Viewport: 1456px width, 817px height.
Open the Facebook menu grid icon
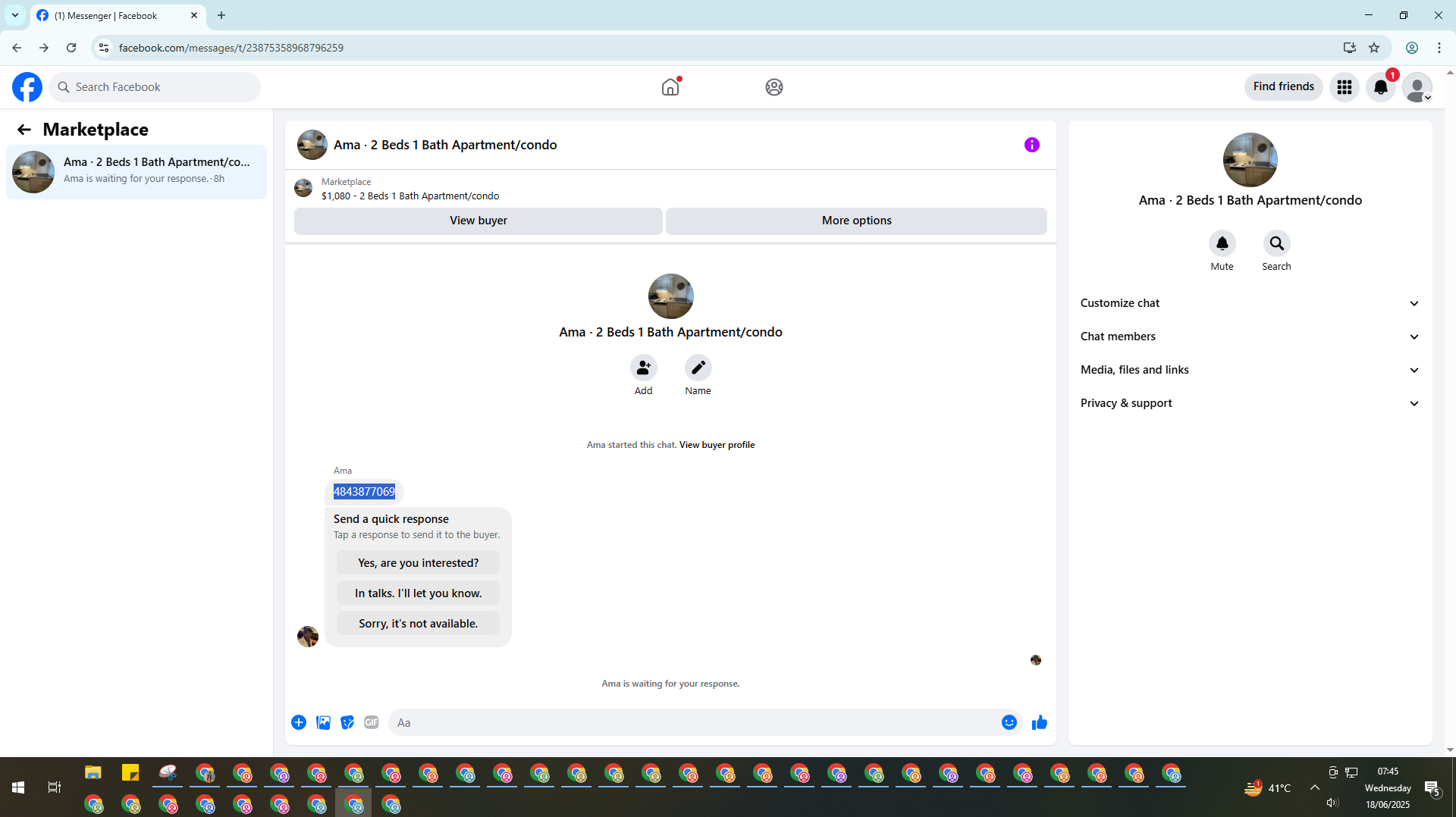click(x=1345, y=87)
